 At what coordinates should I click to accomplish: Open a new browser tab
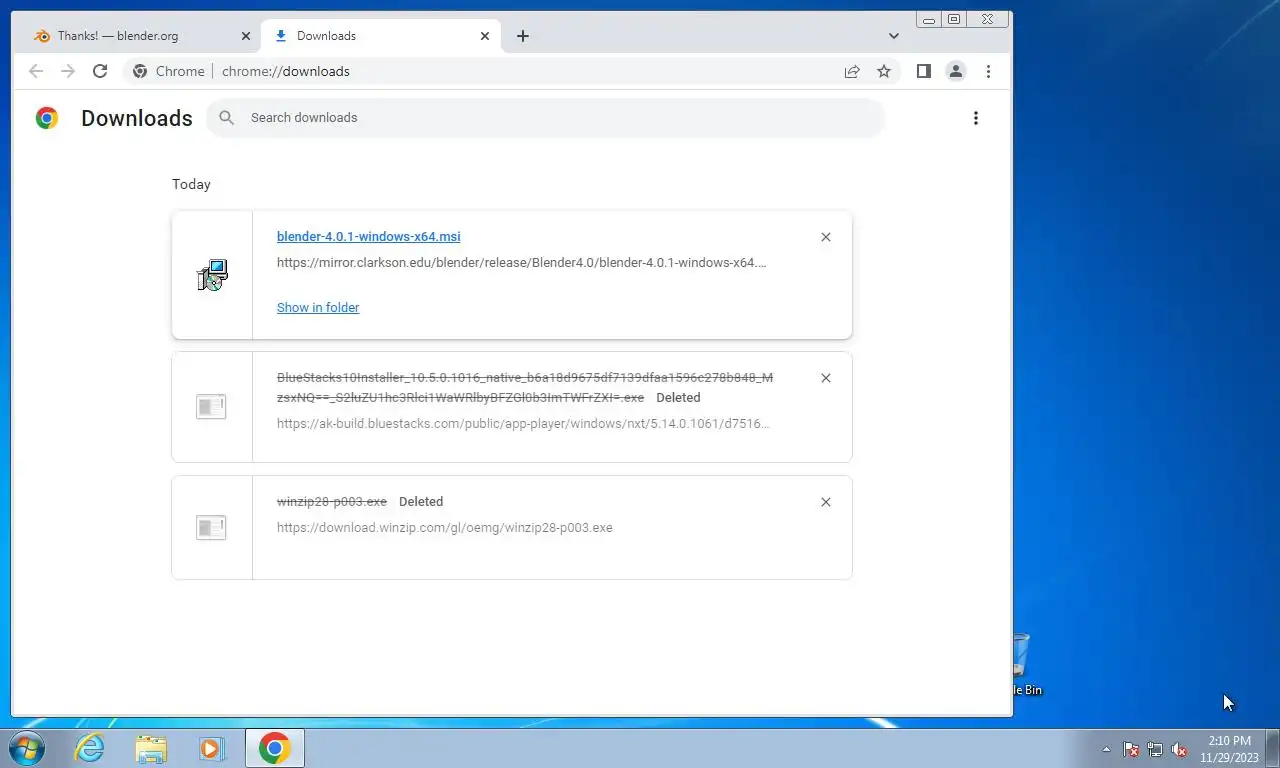point(523,36)
